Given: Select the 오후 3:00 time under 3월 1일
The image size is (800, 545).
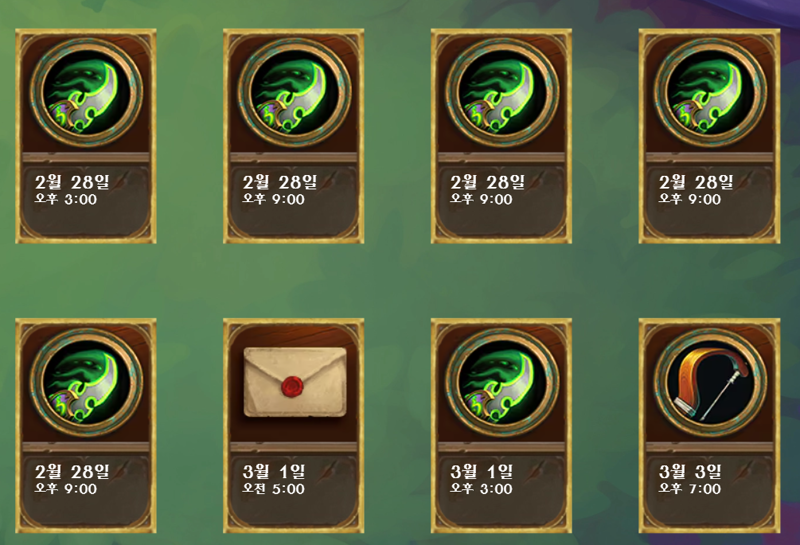Looking at the screenshot, I should pos(481,489).
